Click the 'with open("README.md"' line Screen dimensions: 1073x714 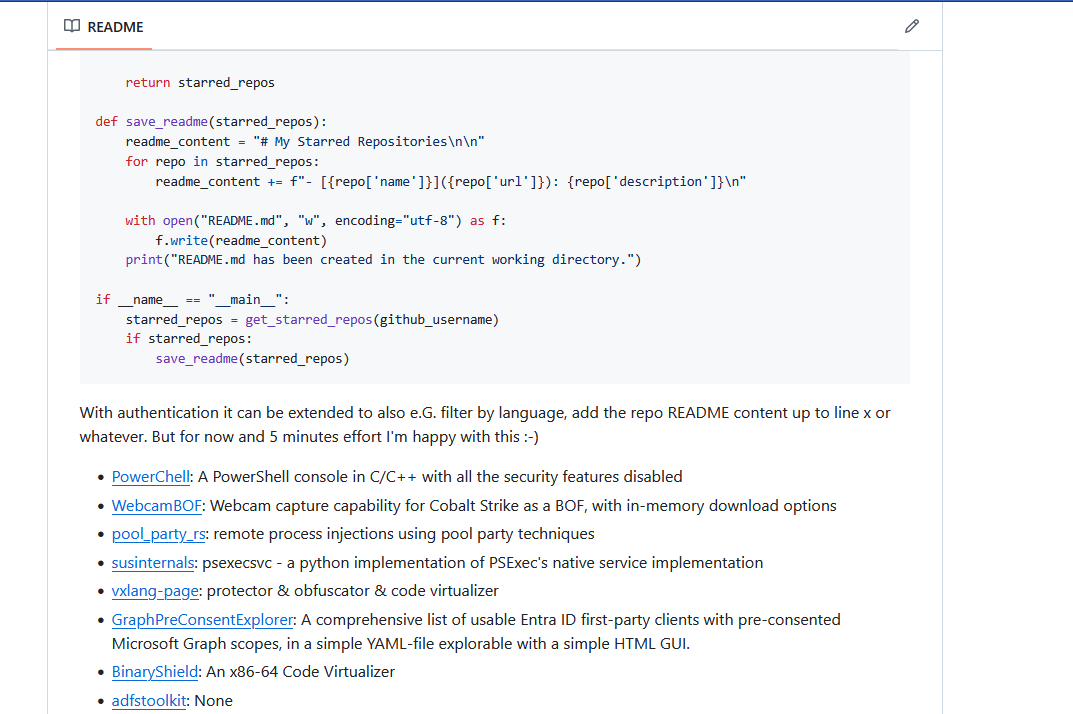tap(315, 220)
